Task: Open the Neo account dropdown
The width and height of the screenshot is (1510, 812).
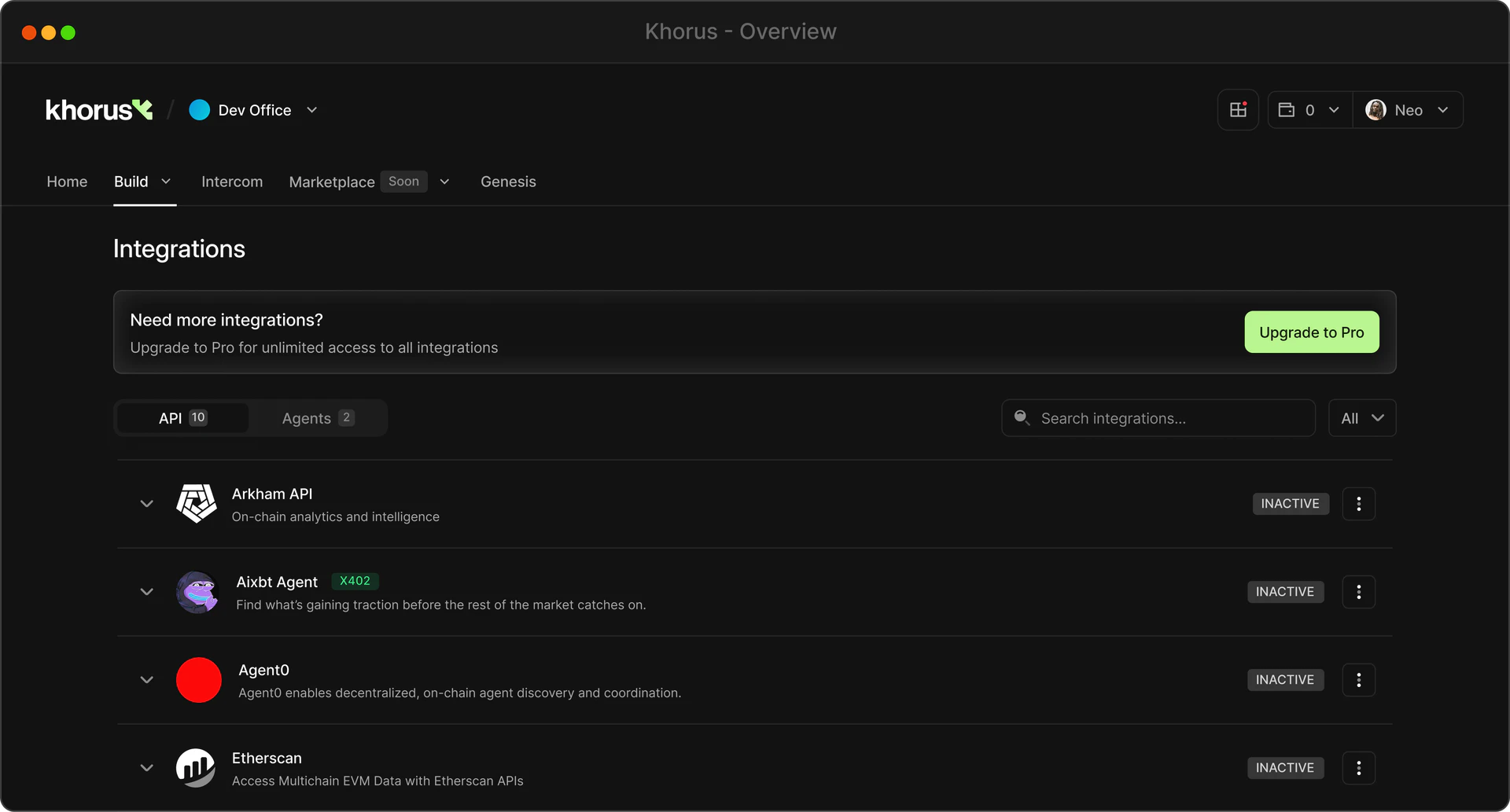Action: [x=1409, y=109]
